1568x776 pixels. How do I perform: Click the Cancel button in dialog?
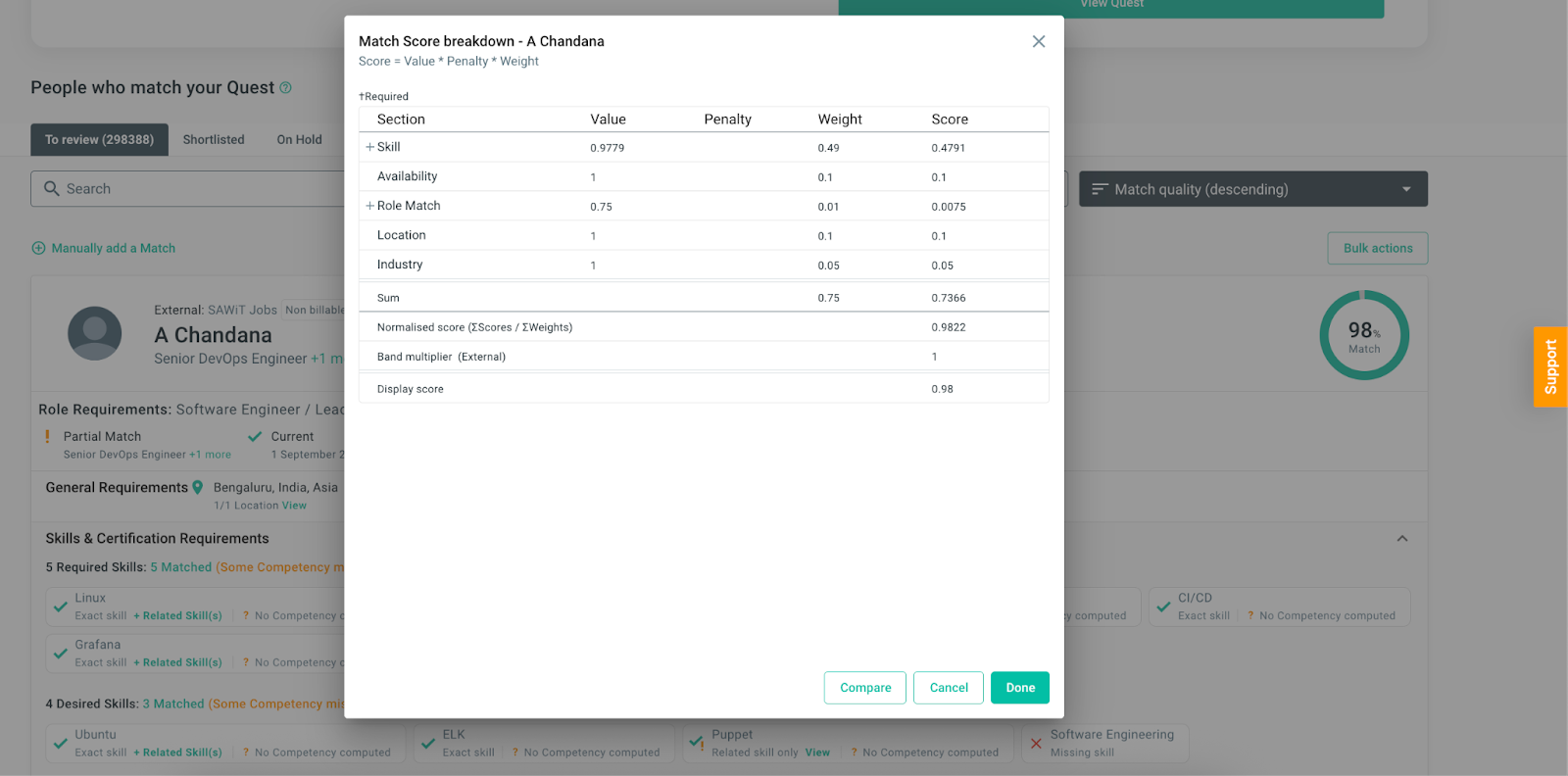click(x=948, y=688)
